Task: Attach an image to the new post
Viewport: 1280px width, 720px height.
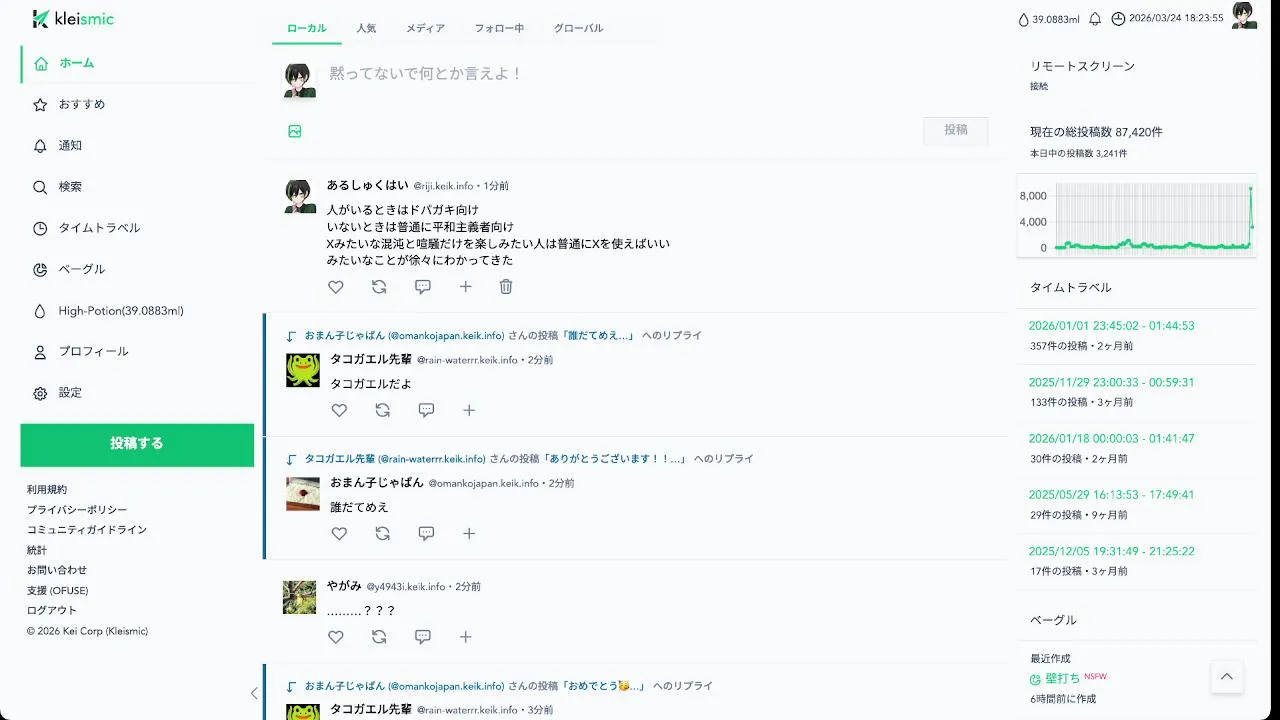Action: pos(295,131)
